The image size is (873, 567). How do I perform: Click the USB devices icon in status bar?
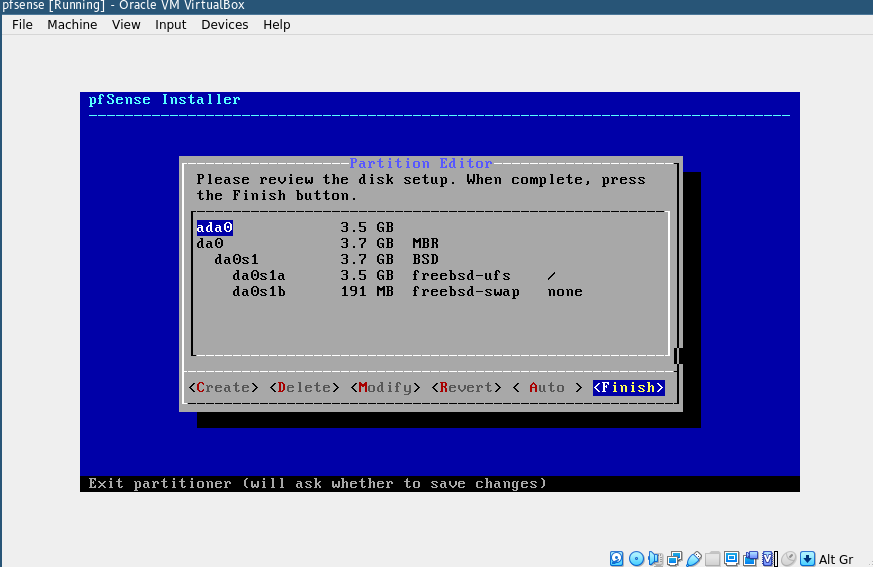693,559
